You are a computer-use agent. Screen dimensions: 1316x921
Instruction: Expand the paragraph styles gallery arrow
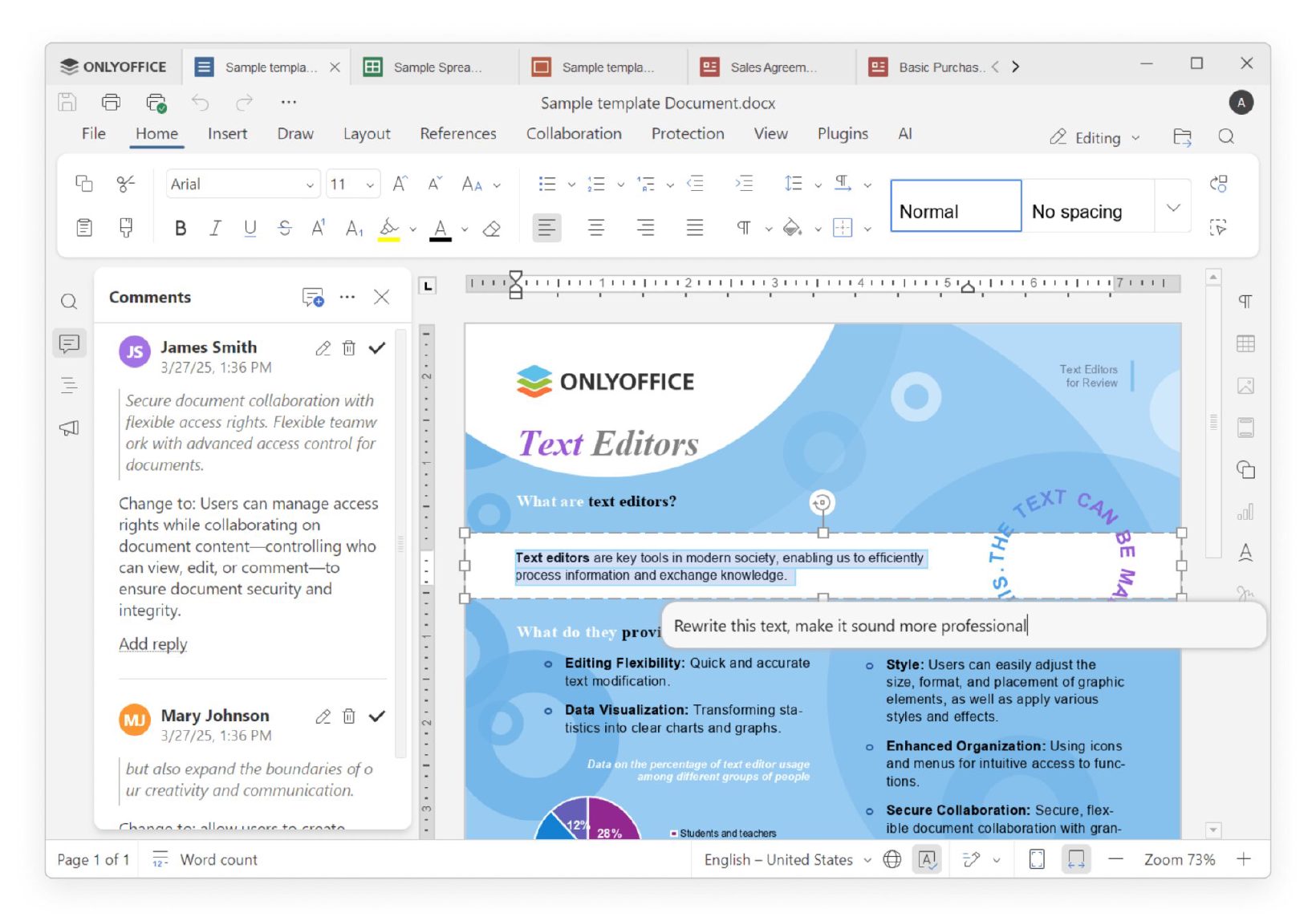[x=1173, y=208]
